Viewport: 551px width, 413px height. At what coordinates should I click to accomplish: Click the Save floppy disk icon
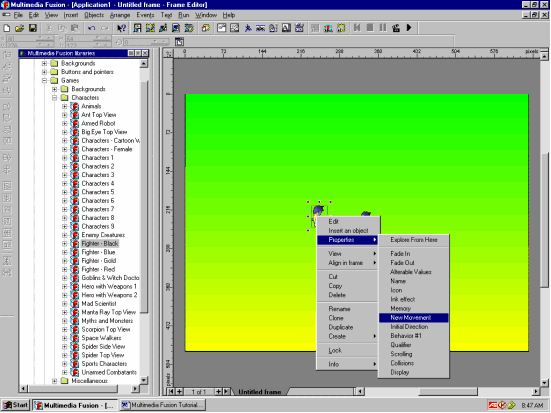(x=33, y=28)
